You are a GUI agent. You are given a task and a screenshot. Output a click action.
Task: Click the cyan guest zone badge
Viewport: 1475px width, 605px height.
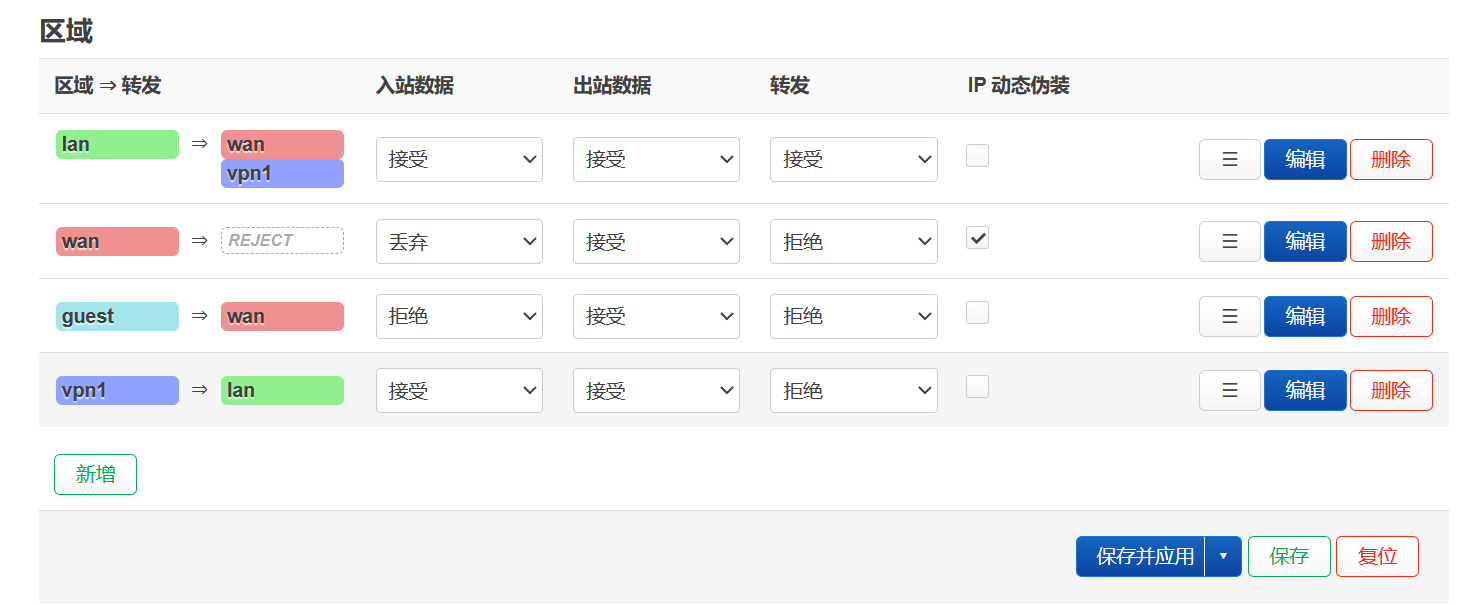(x=117, y=316)
